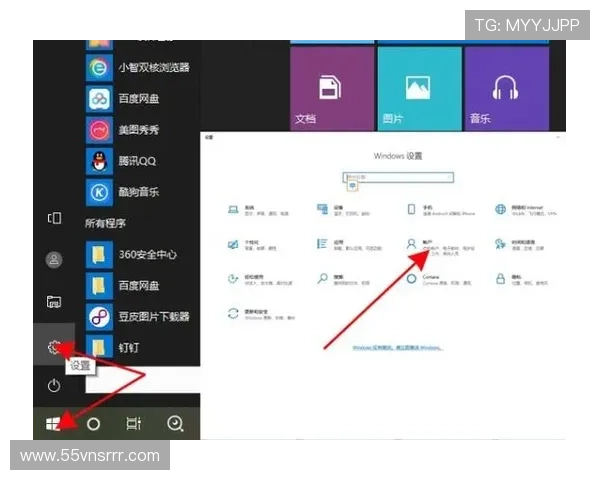
Task: Click the activate Windows link
Action: coord(397,348)
